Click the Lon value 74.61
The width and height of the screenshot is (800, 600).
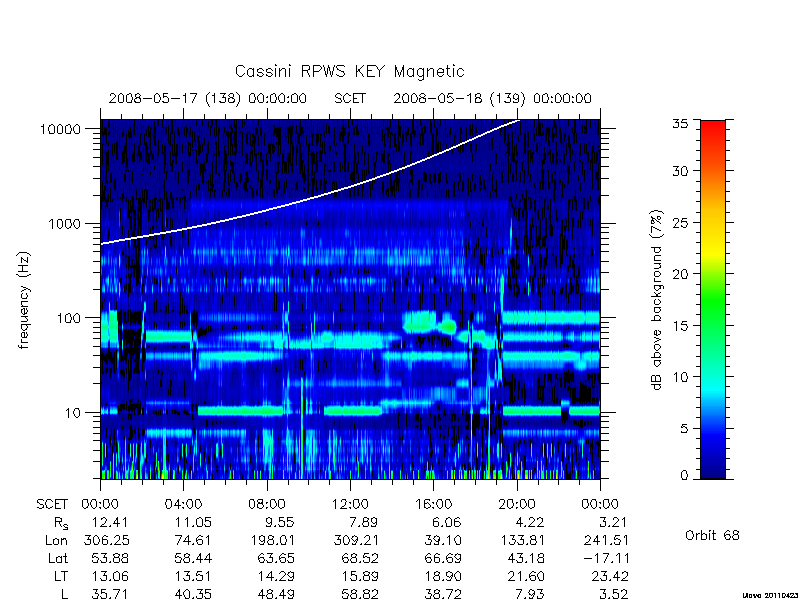coord(193,540)
